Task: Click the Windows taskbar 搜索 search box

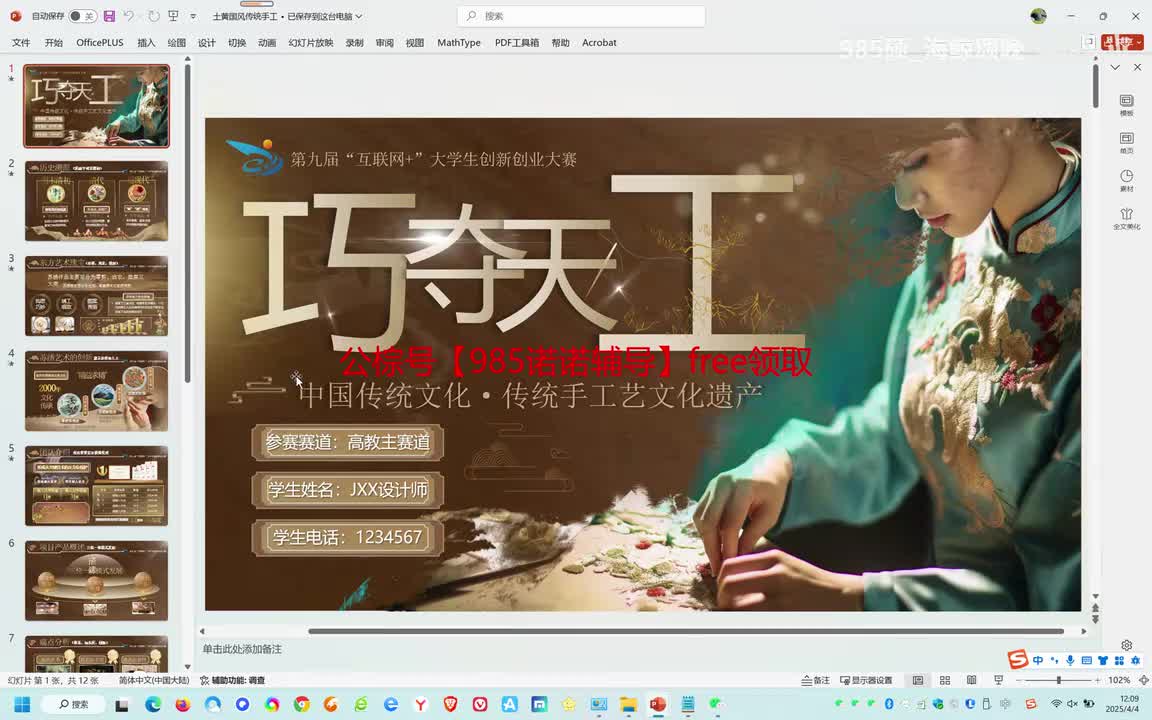Action: point(73,705)
